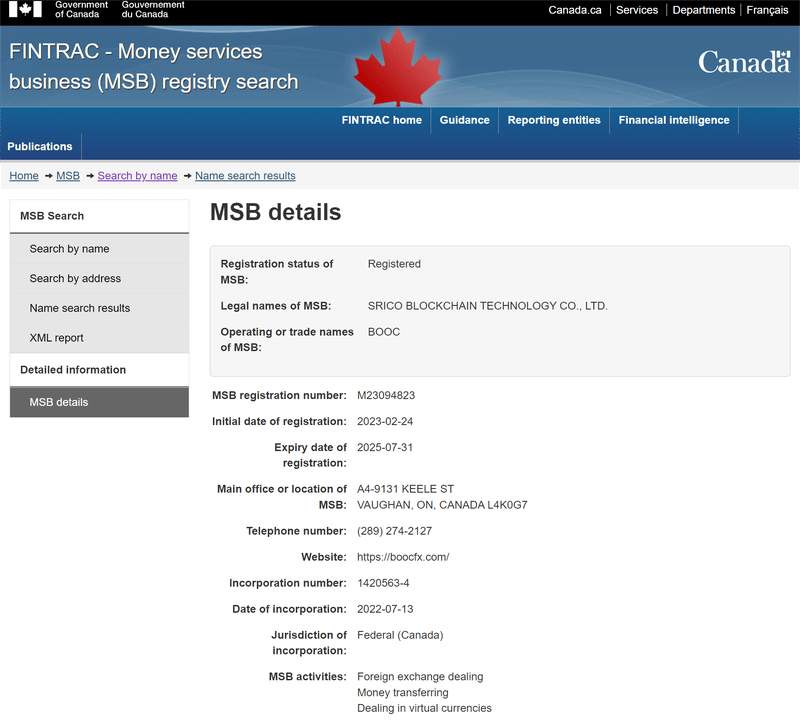Click the Legal names of MSB label
800x720 pixels.
coord(276,306)
